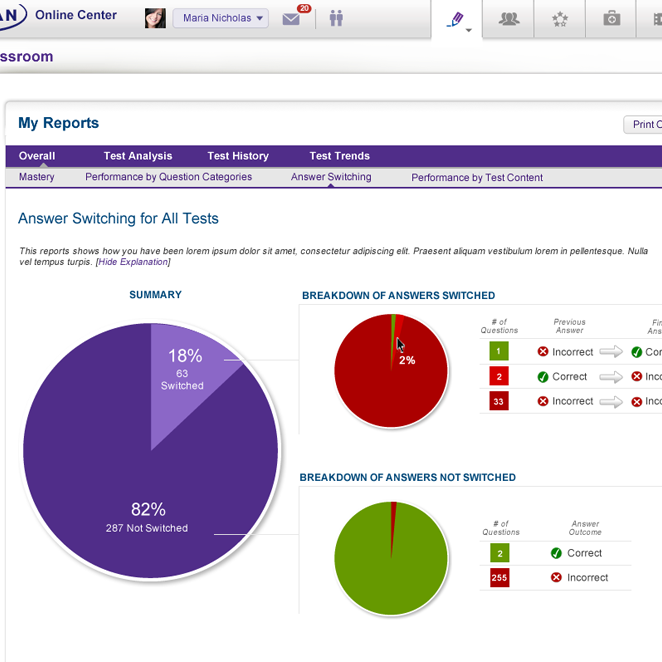Open the Test Trends tab
Viewport: 662px width, 662px height.
339,156
